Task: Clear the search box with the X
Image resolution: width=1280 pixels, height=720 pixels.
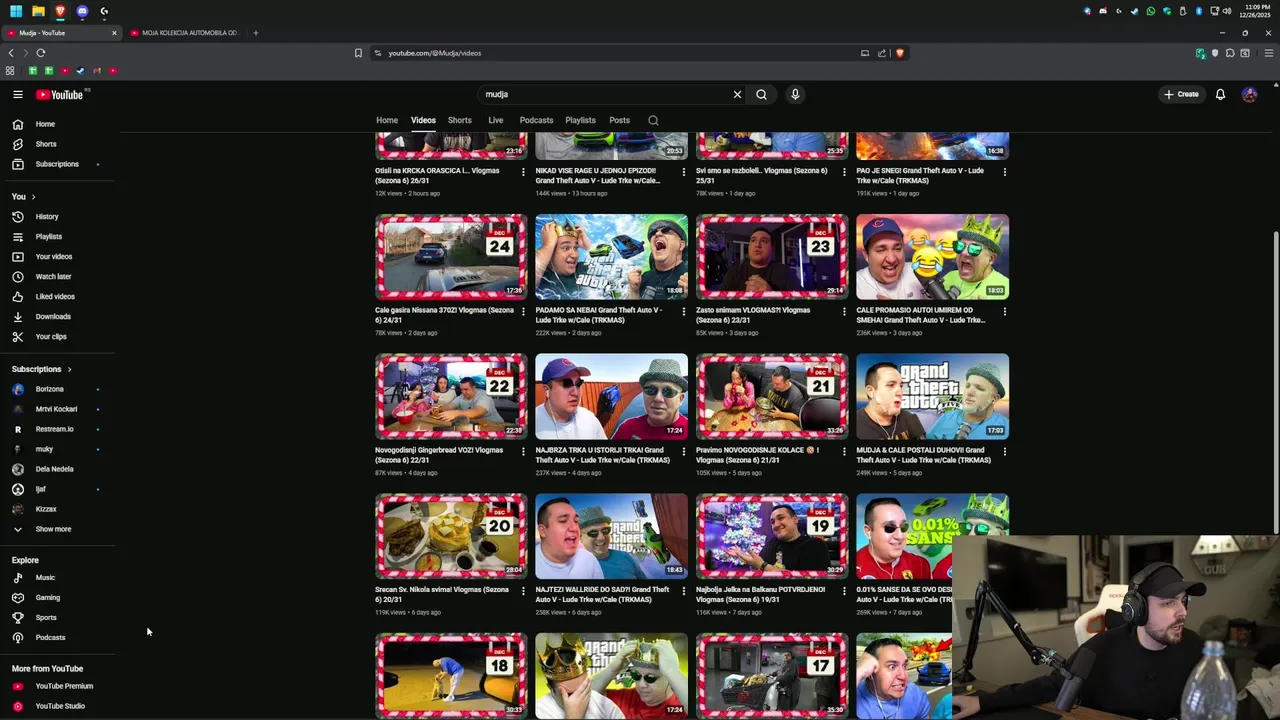Action: pyautogui.click(x=737, y=94)
